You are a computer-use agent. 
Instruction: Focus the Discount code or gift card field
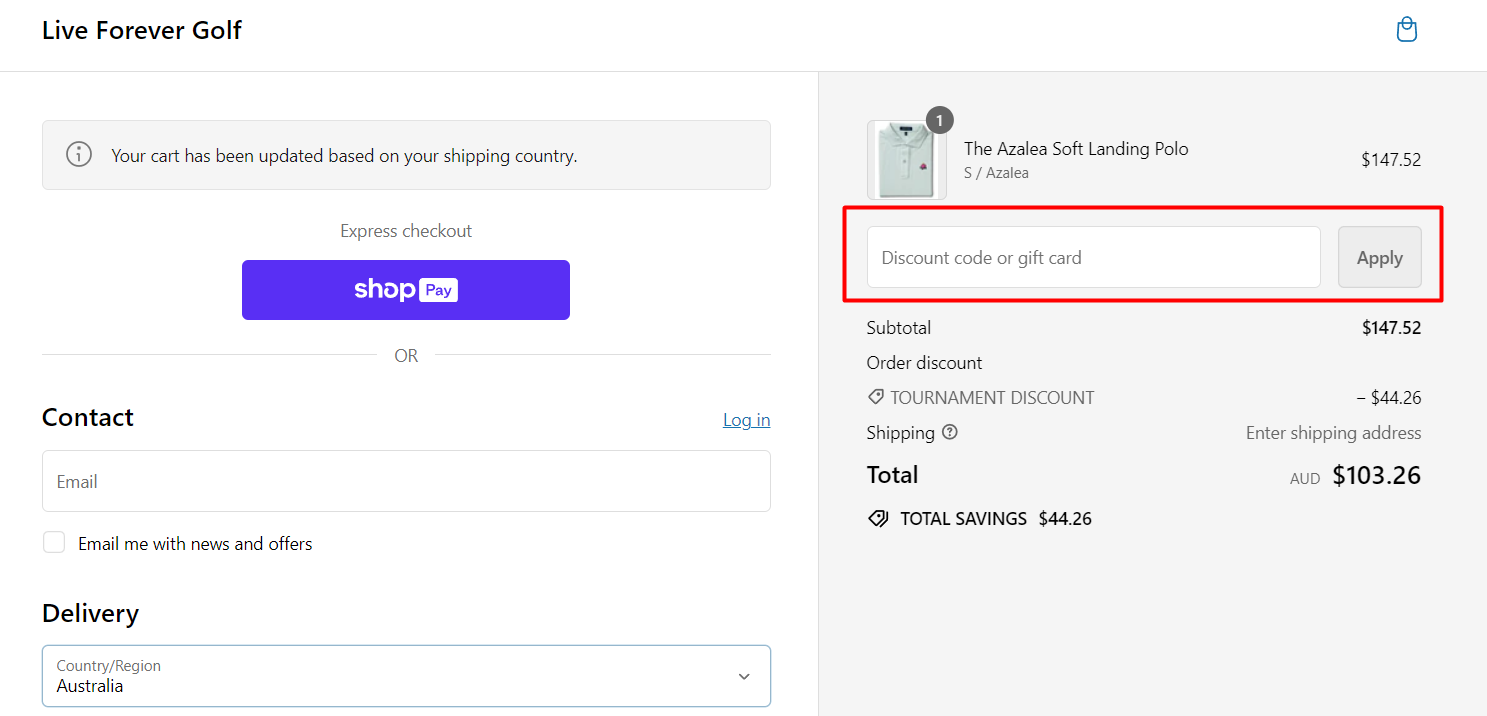pyautogui.click(x=1094, y=257)
